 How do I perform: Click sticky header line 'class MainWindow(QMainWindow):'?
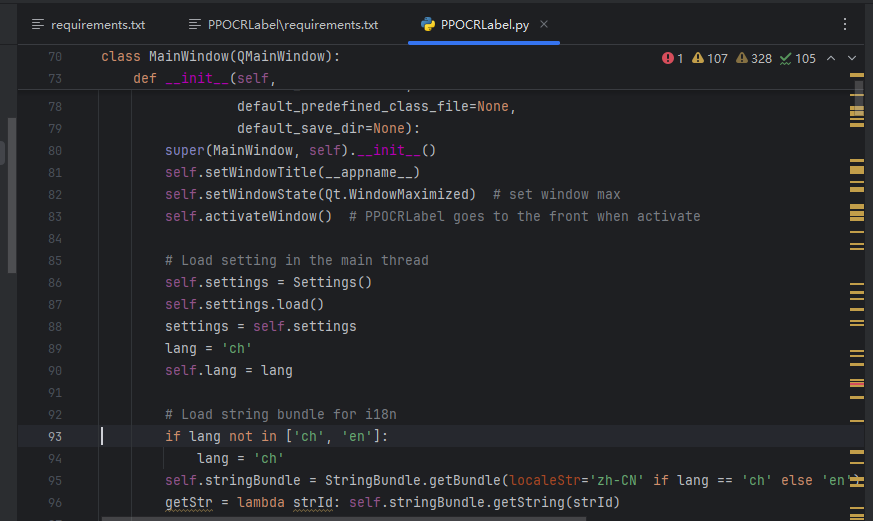[x=220, y=57]
